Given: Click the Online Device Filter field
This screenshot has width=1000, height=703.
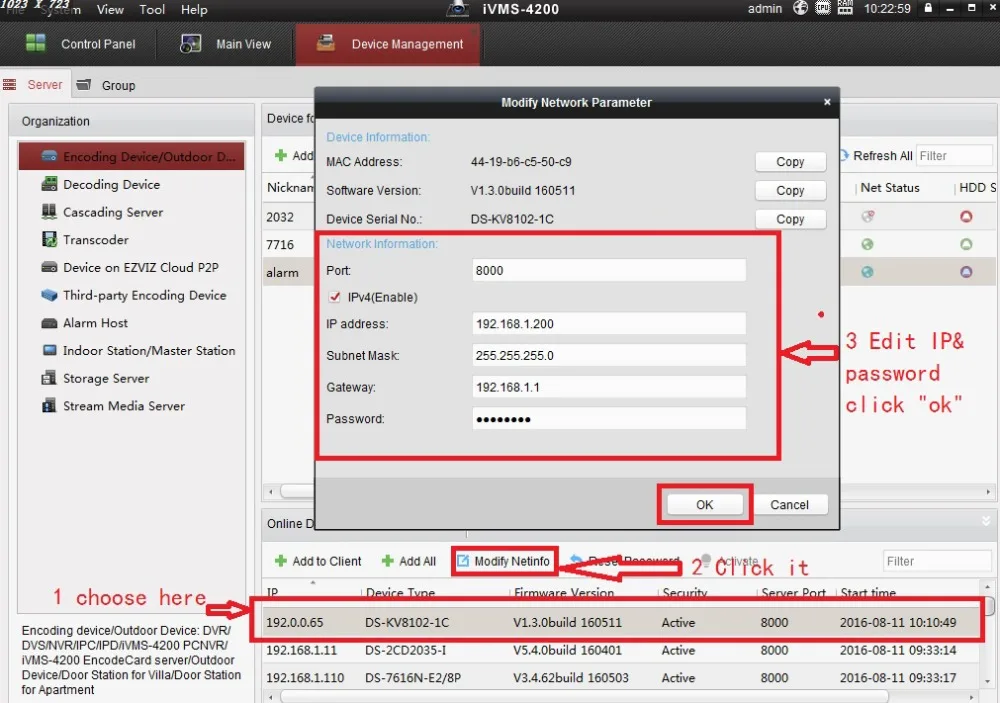Looking at the screenshot, I should tap(938, 561).
